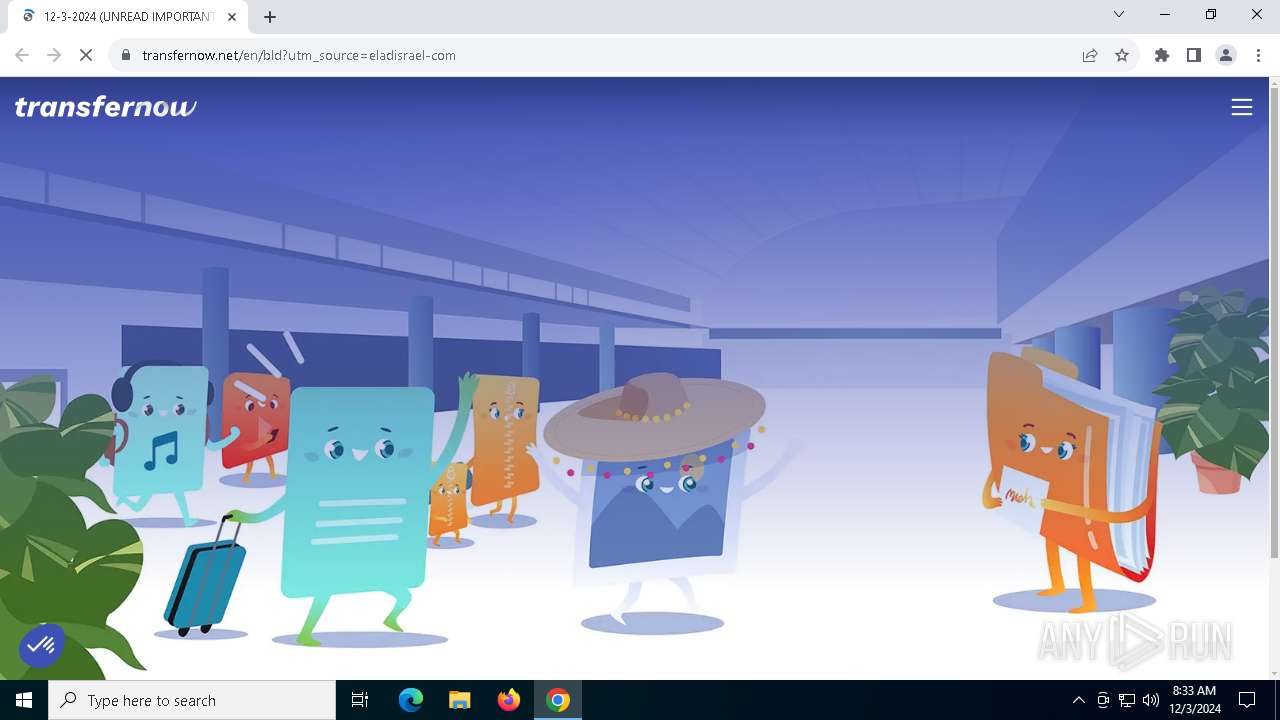Open the Windows Start menu
This screenshot has width=1280, height=720.
pos(24,700)
